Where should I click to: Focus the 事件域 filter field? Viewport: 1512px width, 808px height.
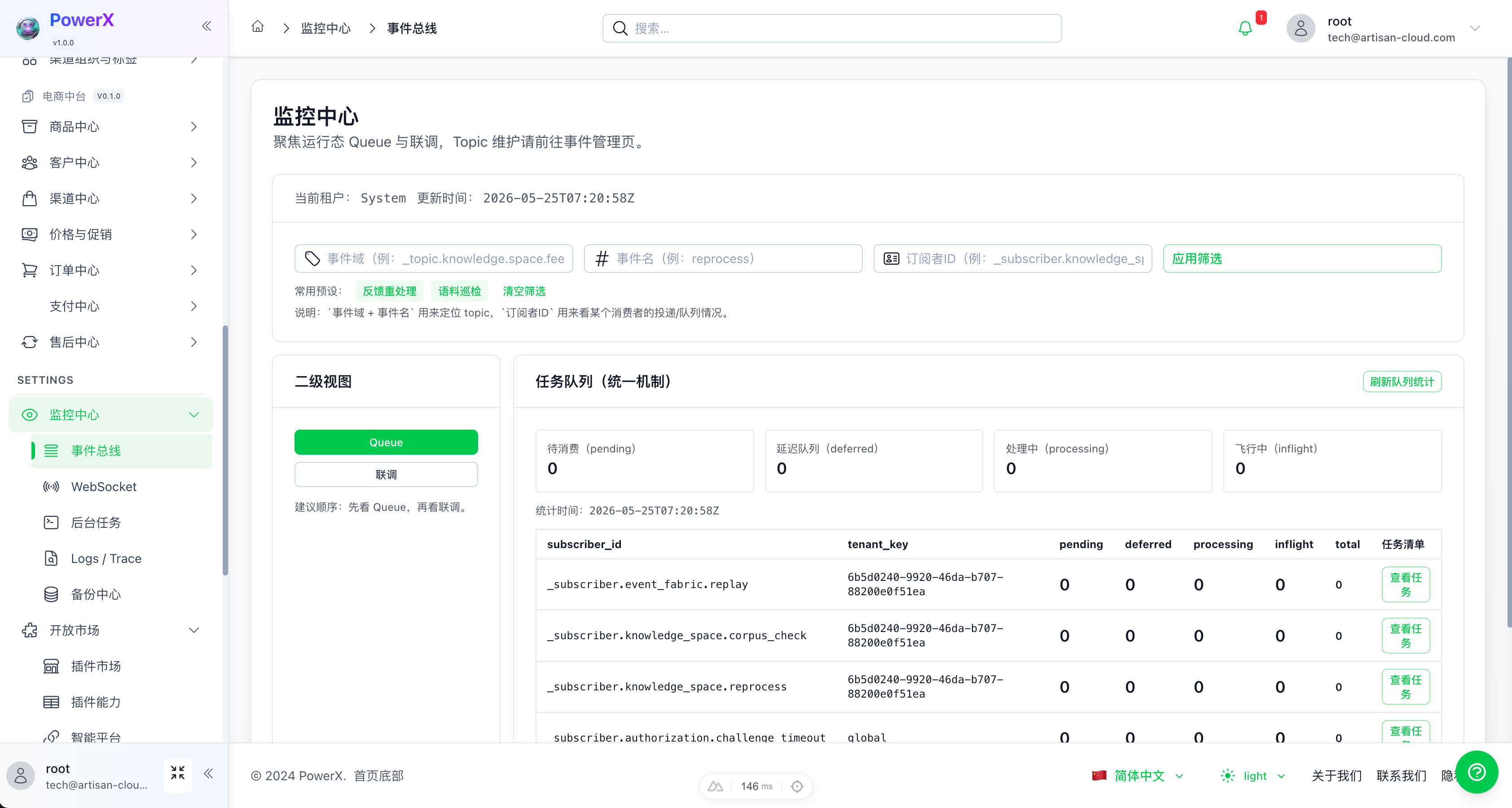[x=433, y=258]
